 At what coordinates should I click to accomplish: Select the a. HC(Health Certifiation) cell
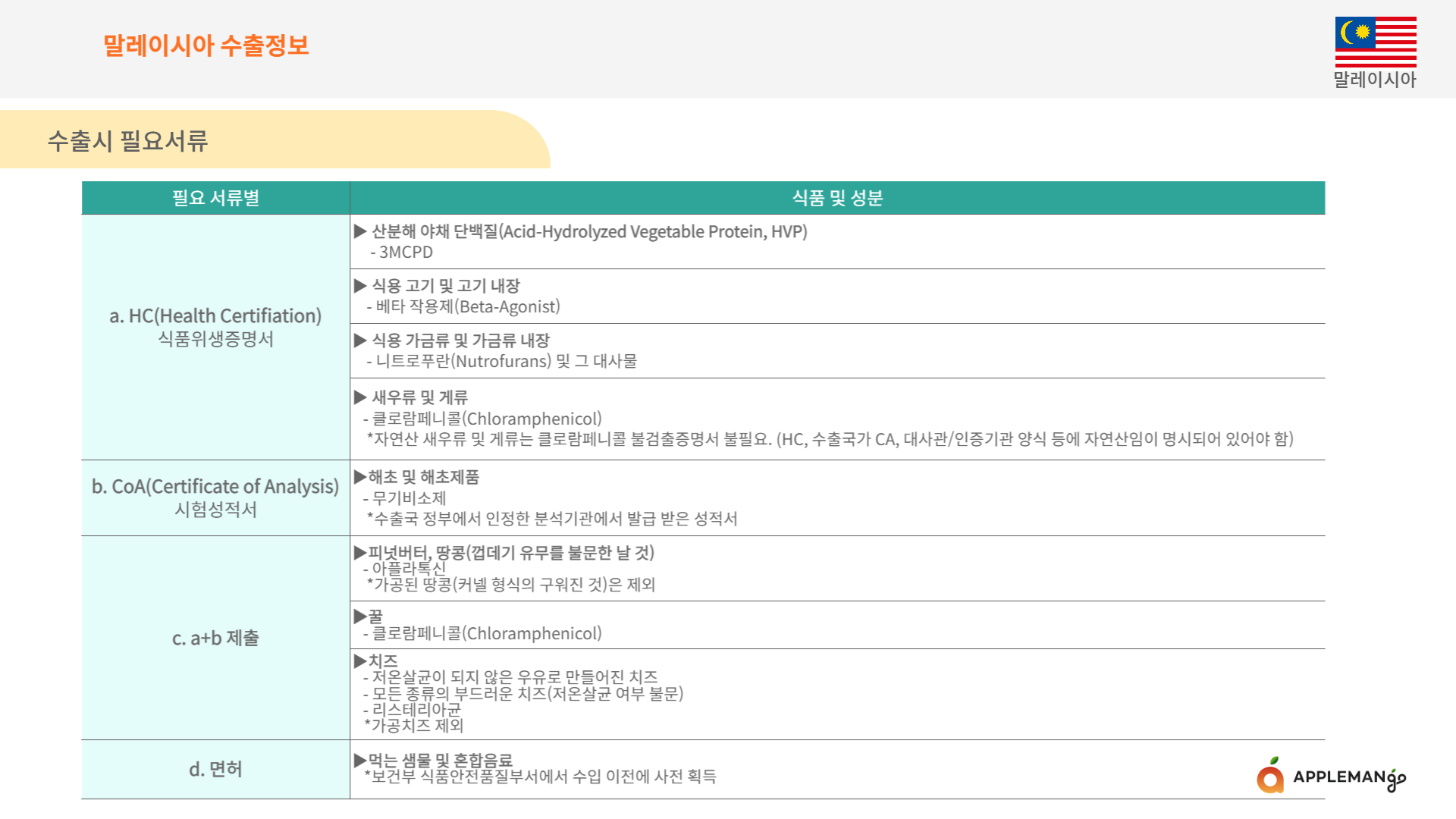tap(215, 327)
